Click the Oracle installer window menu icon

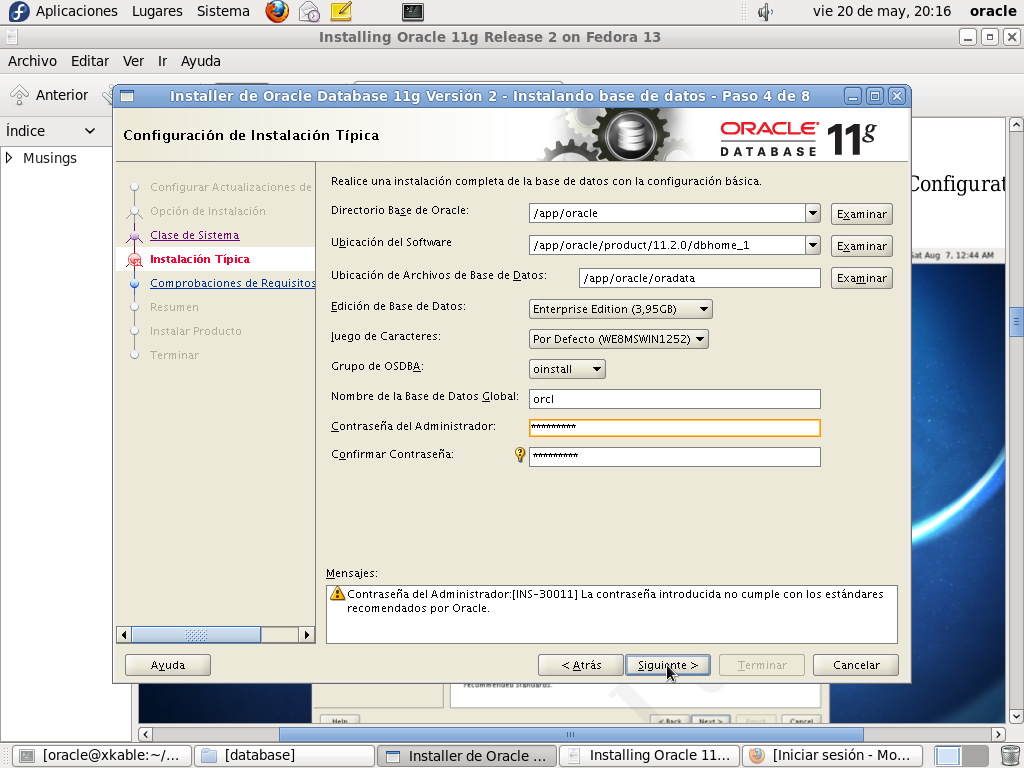[x=127, y=96]
